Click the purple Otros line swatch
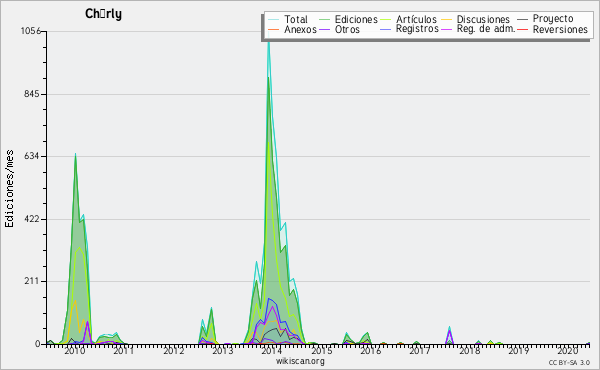Viewport: 600px width, 370px height. [x=324, y=29]
